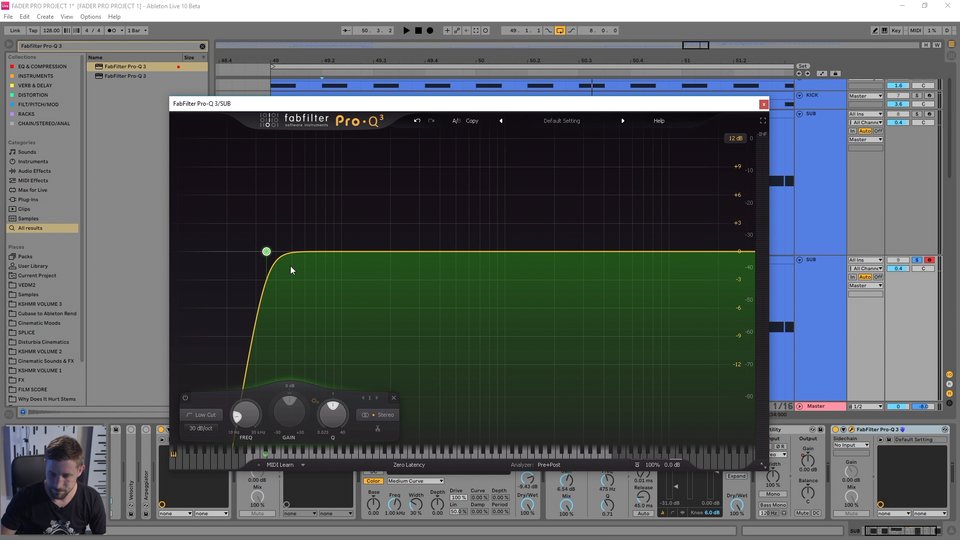The image size is (960, 540).
Task: Select the next band with the right arrow
Action: click(x=377, y=397)
